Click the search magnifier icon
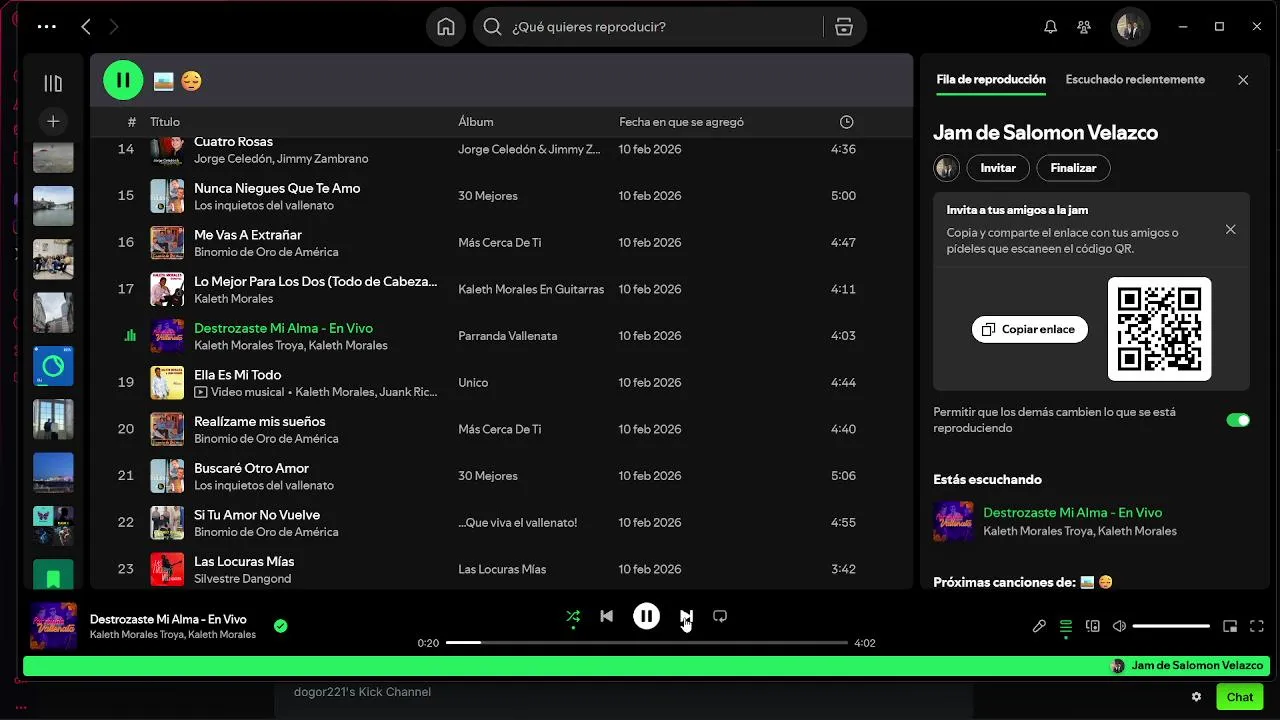This screenshot has width=1280, height=720. 492,27
